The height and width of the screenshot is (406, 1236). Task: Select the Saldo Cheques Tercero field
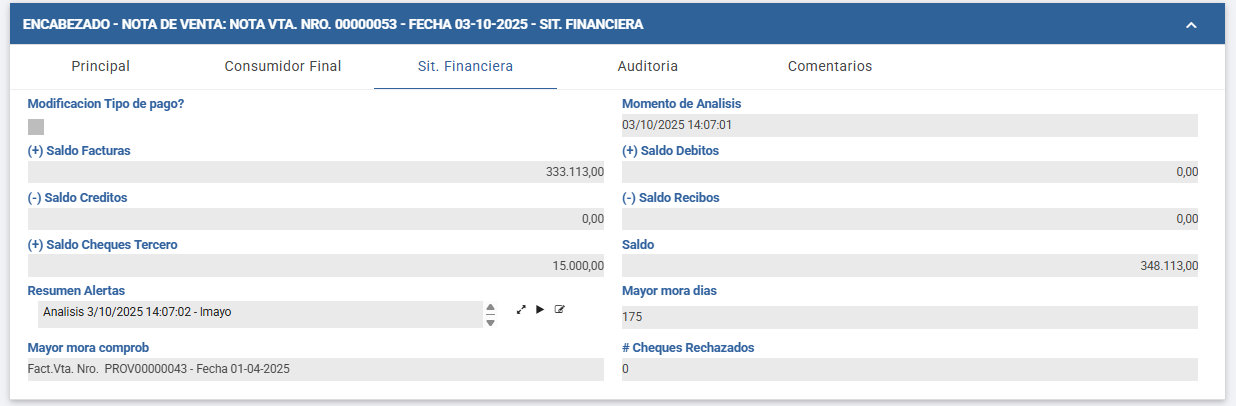pos(315,266)
